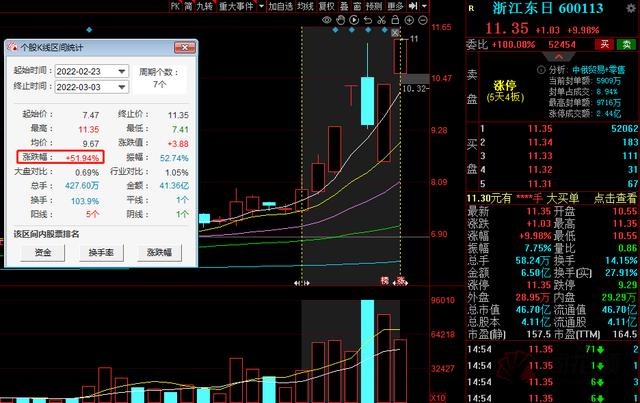Click the 总手 427.60万 value in dialog
Viewport: 640px width, 403px height.
click(82, 186)
